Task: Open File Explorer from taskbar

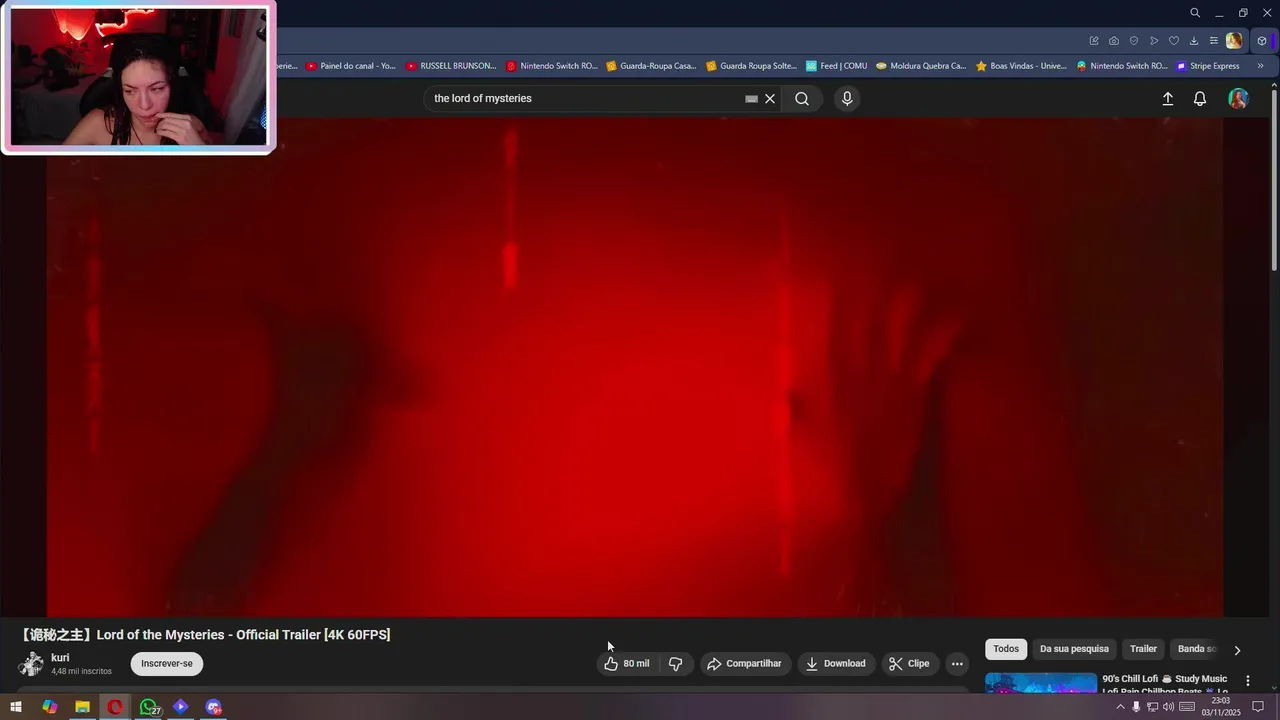Action: (x=82, y=707)
